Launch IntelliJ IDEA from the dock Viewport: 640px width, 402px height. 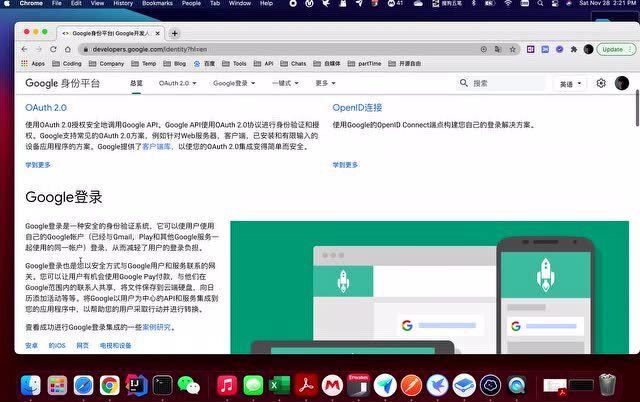click(136, 384)
